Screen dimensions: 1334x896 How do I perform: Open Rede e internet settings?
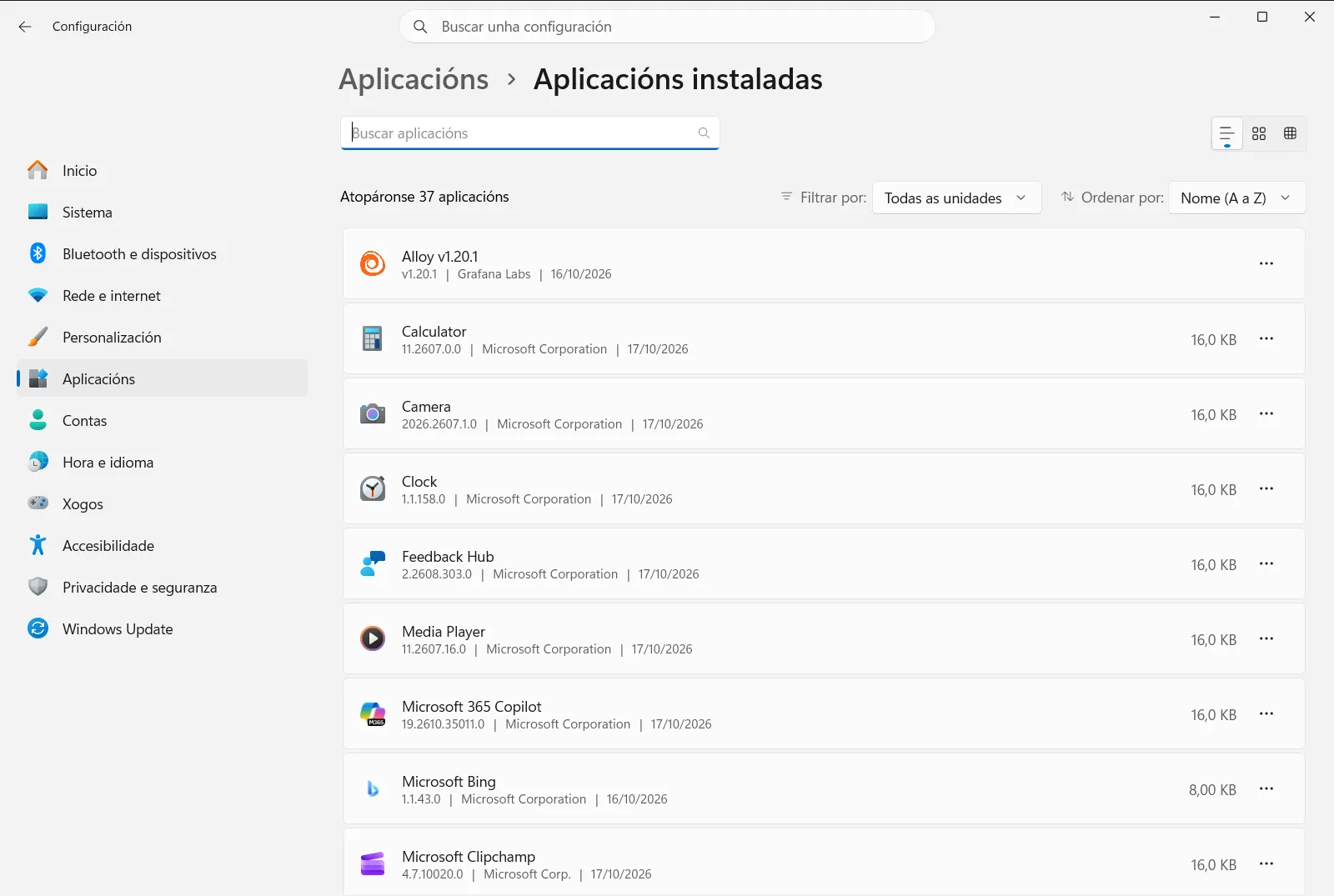coord(163,295)
